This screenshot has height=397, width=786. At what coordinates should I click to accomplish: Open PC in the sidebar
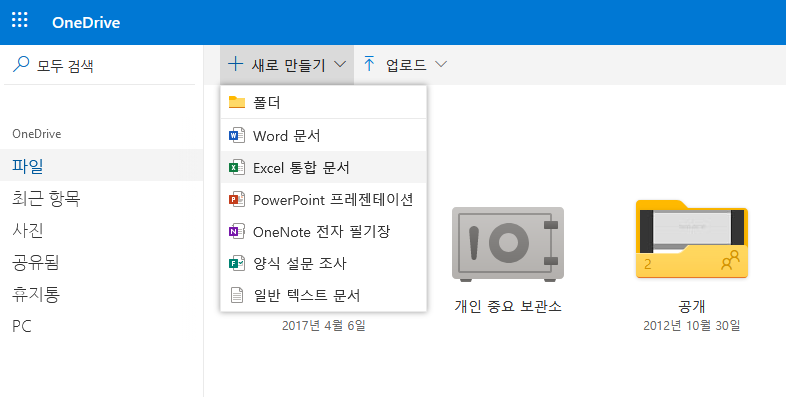(x=101, y=326)
